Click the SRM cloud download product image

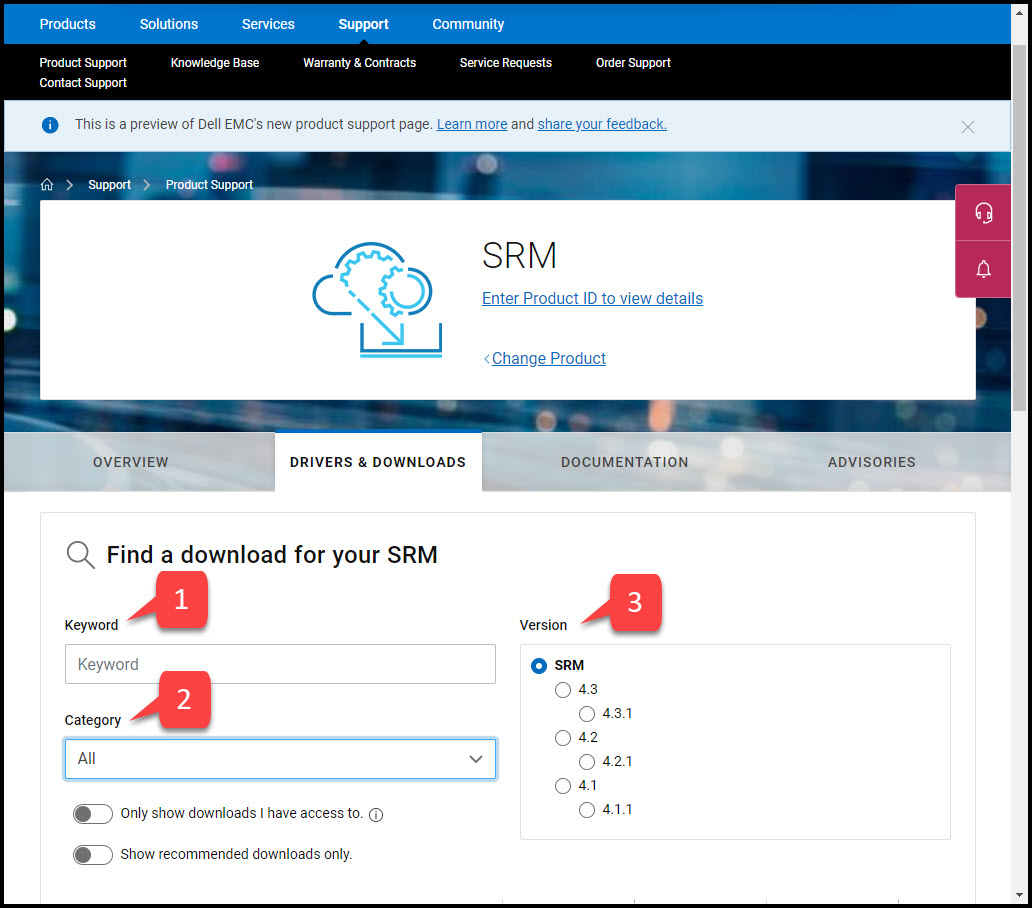(378, 300)
